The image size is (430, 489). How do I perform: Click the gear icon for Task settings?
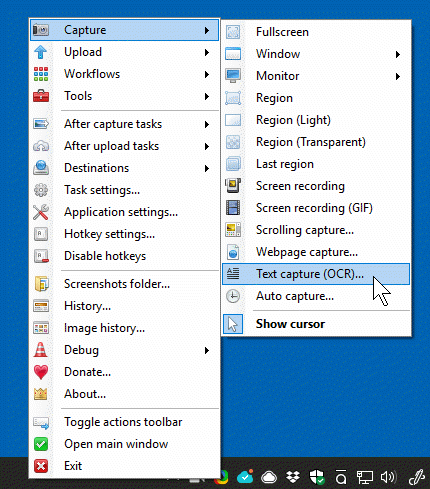pos(41,190)
